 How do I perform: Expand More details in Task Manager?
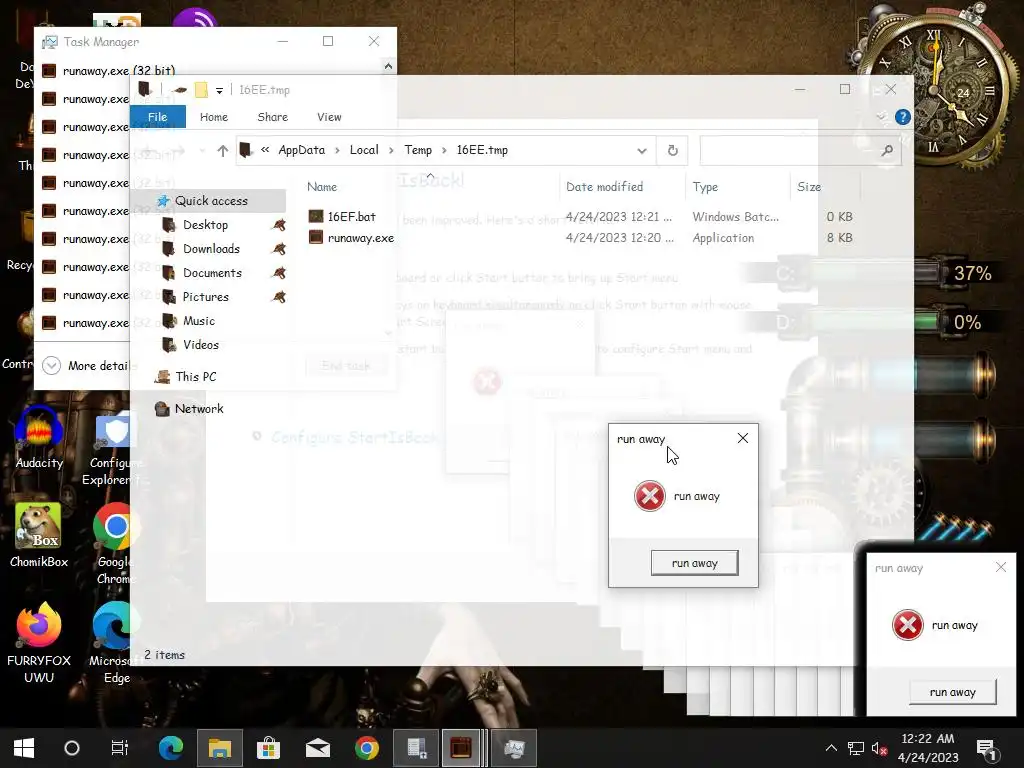86,366
